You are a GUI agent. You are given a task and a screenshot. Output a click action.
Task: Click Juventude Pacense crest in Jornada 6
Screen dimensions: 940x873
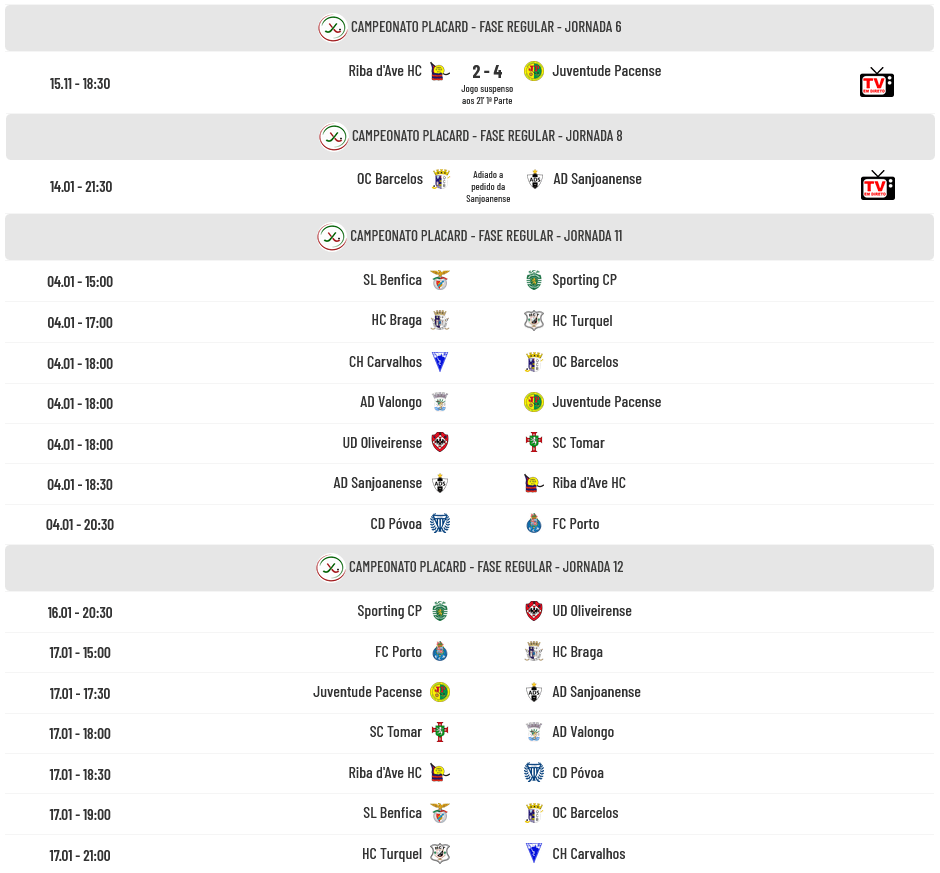534,71
